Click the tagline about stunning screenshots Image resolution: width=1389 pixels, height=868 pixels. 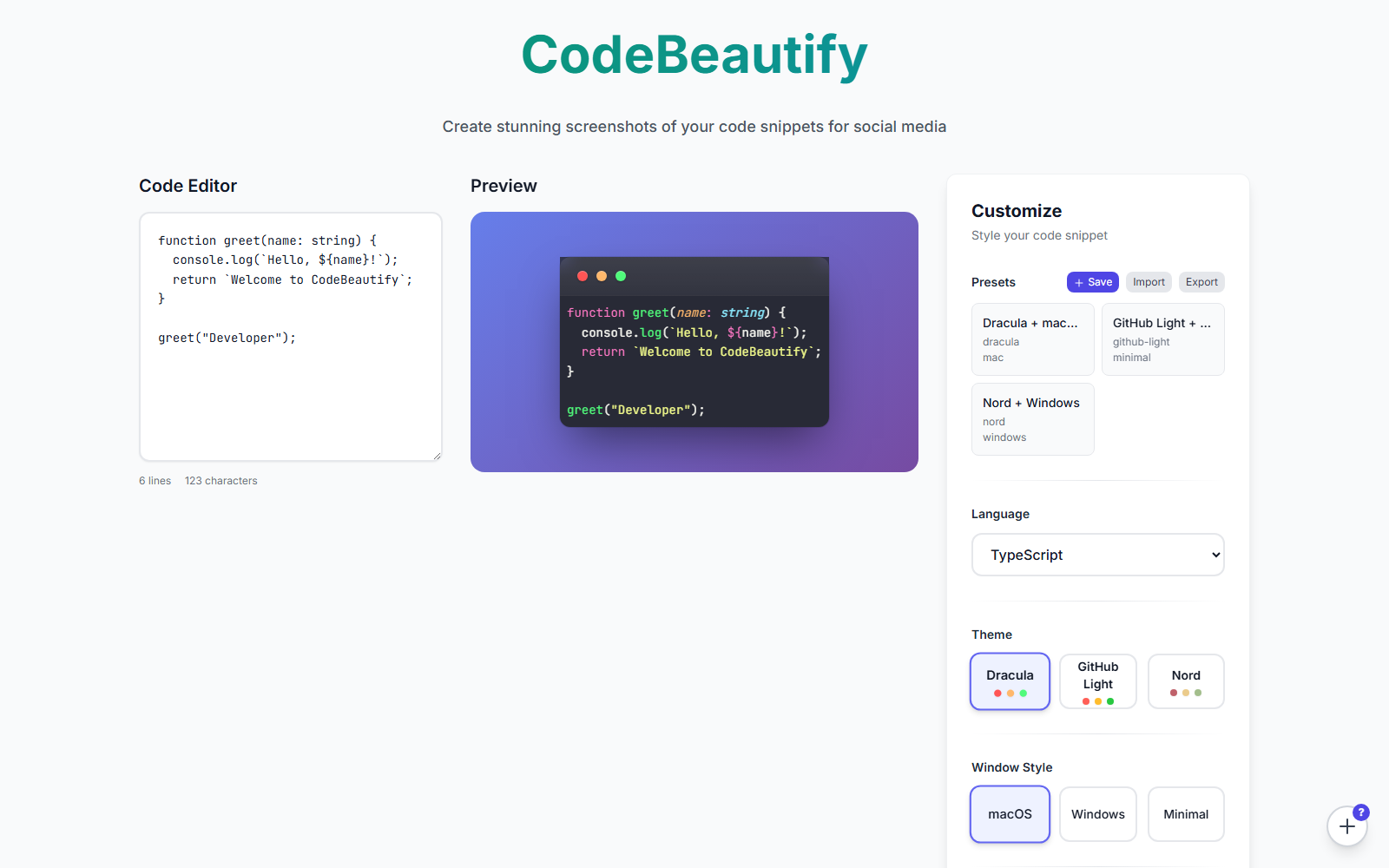coord(694,127)
